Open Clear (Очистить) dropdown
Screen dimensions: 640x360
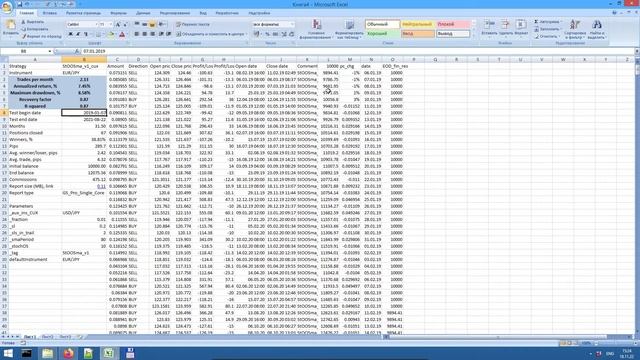(547, 36)
